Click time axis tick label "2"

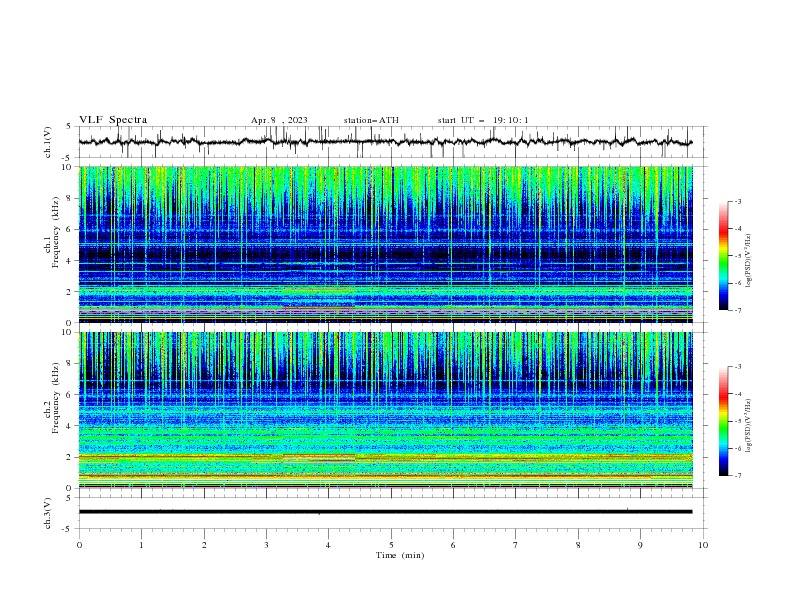pyautogui.click(x=204, y=545)
